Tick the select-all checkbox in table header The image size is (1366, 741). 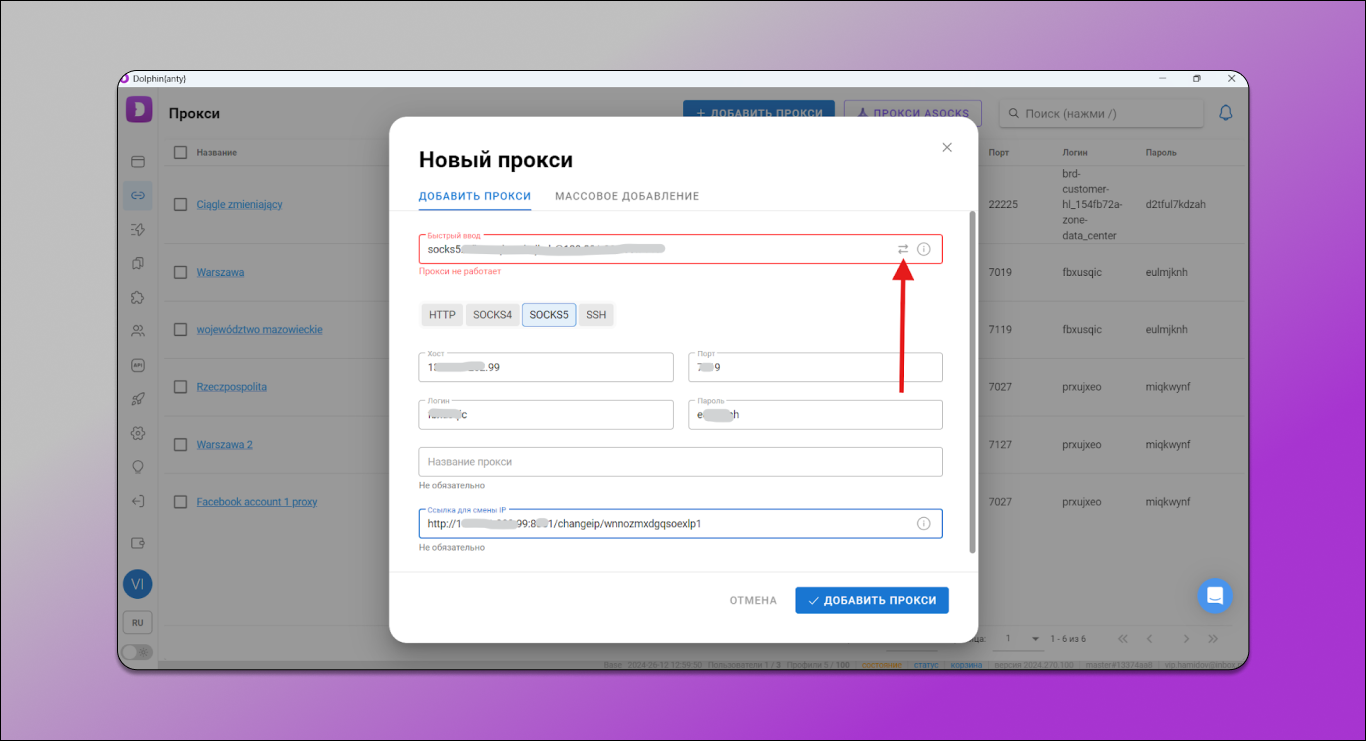click(x=181, y=152)
